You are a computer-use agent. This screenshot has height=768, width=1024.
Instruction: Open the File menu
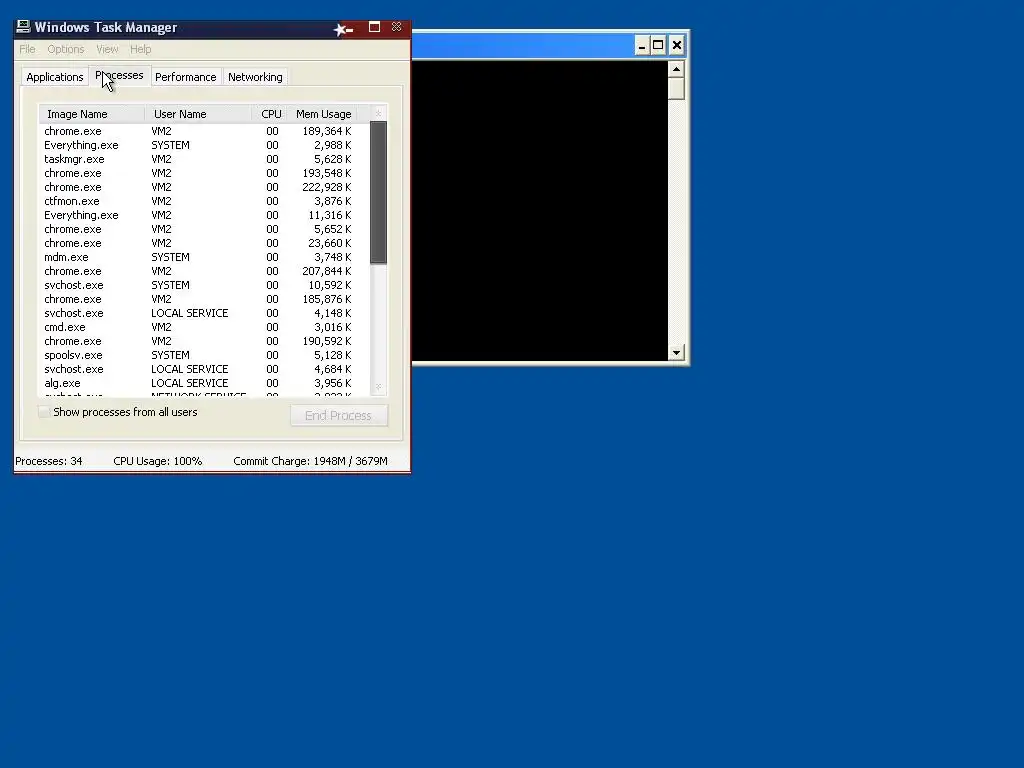tap(27, 49)
